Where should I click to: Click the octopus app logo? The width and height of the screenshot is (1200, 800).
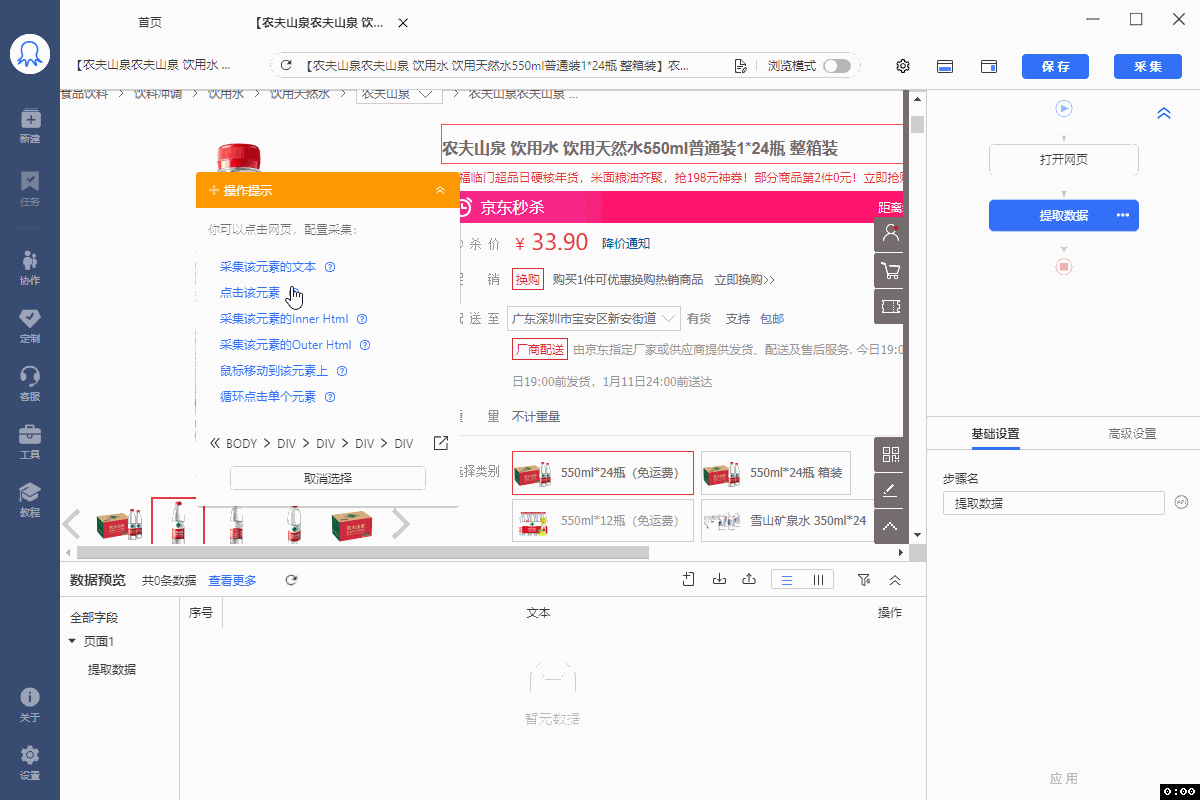(x=30, y=55)
